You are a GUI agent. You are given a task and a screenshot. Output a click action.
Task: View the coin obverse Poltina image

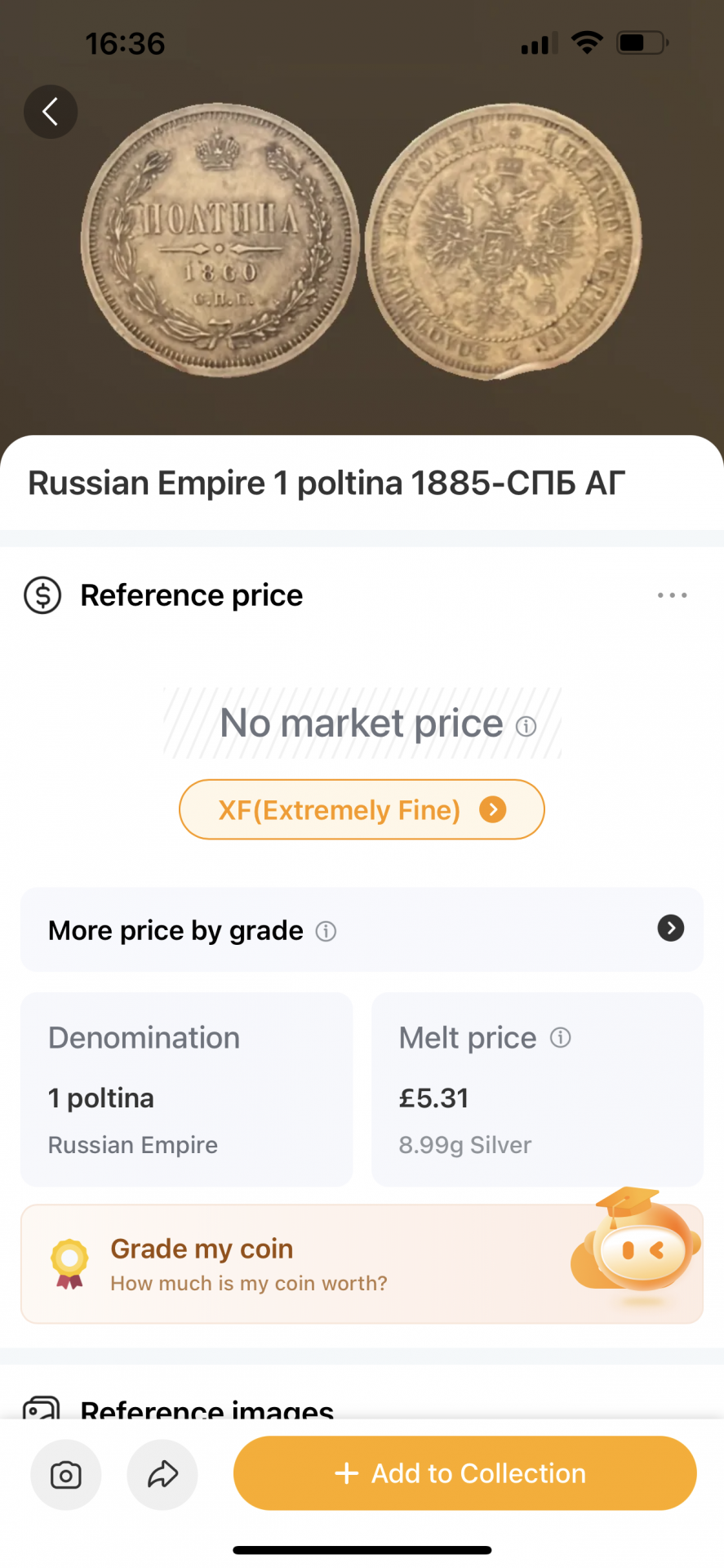pyautogui.click(x=220, y=239)
